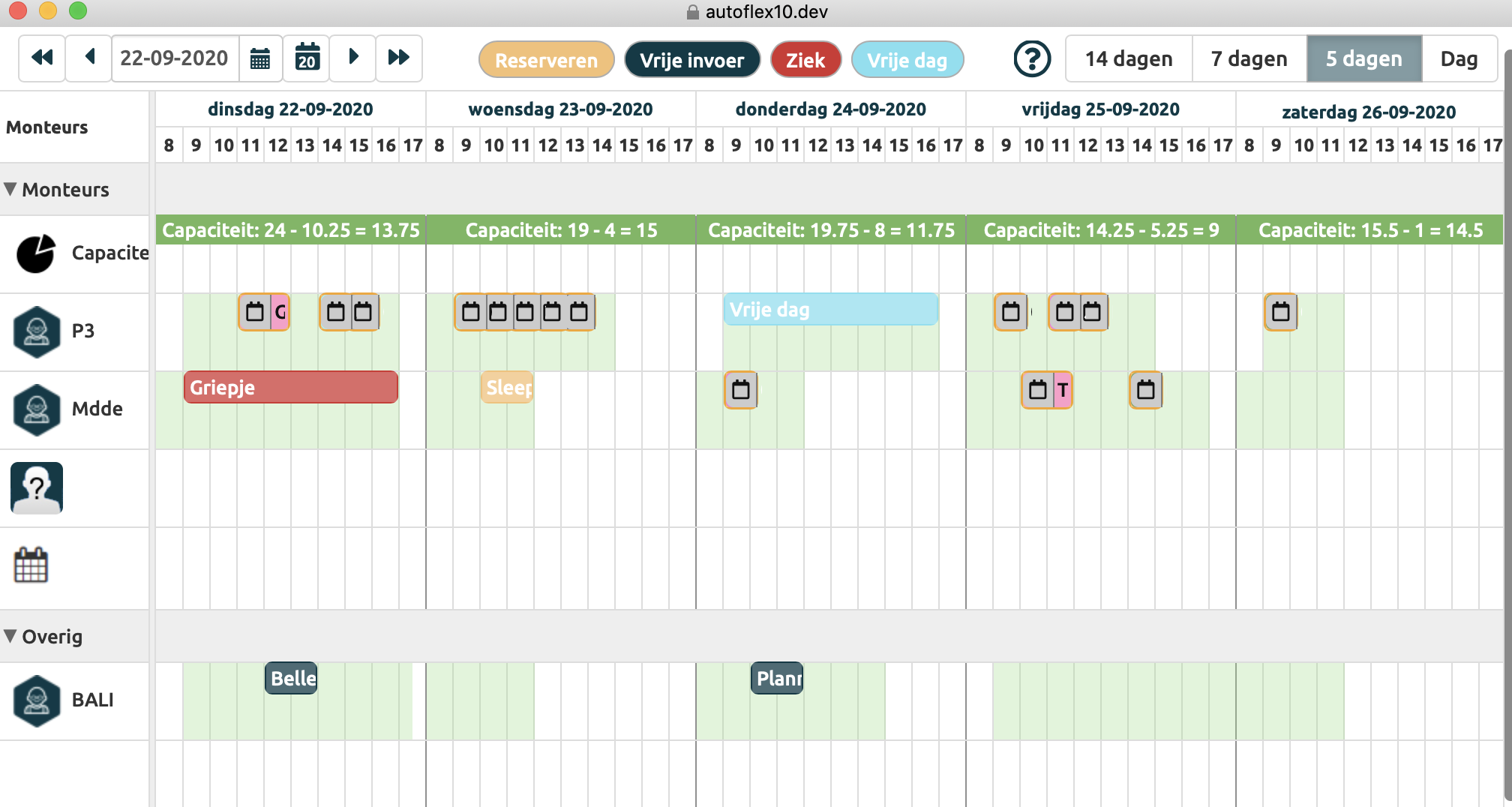Click the Capaciteit pie chart icon
Viewport: 1512px width, 807px height.
coord(35,253)
